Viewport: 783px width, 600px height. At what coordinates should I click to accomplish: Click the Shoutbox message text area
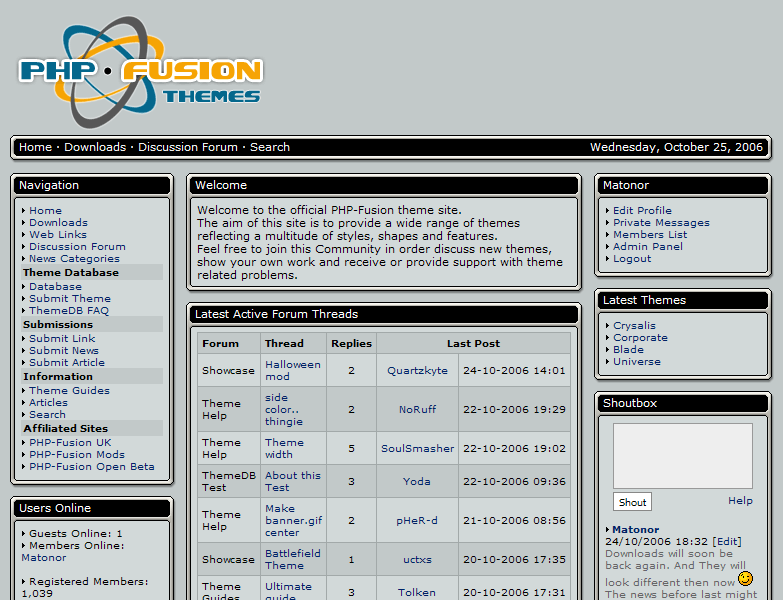pyautogui.click(x=683, y=456)
